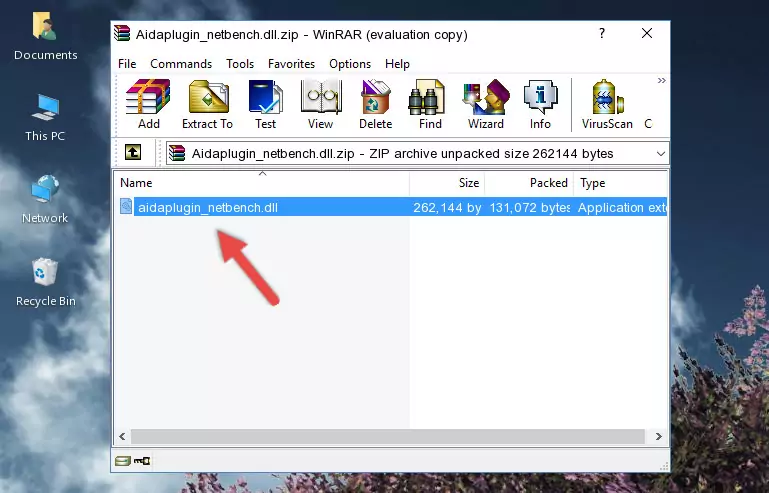Sort by the Size column header
This screenshot has width=769, height=493.
click(447, 183)
